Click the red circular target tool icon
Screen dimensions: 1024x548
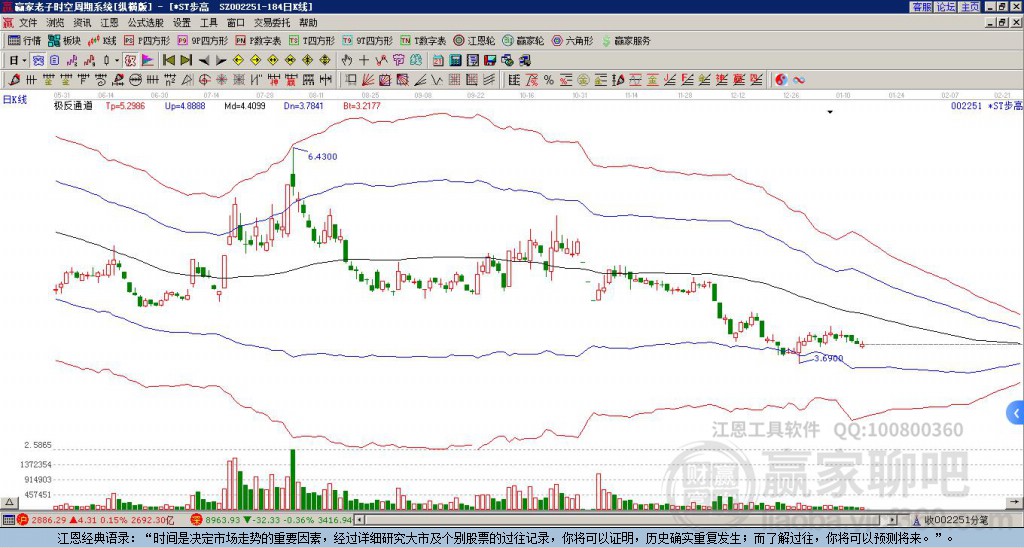[204, 80]
